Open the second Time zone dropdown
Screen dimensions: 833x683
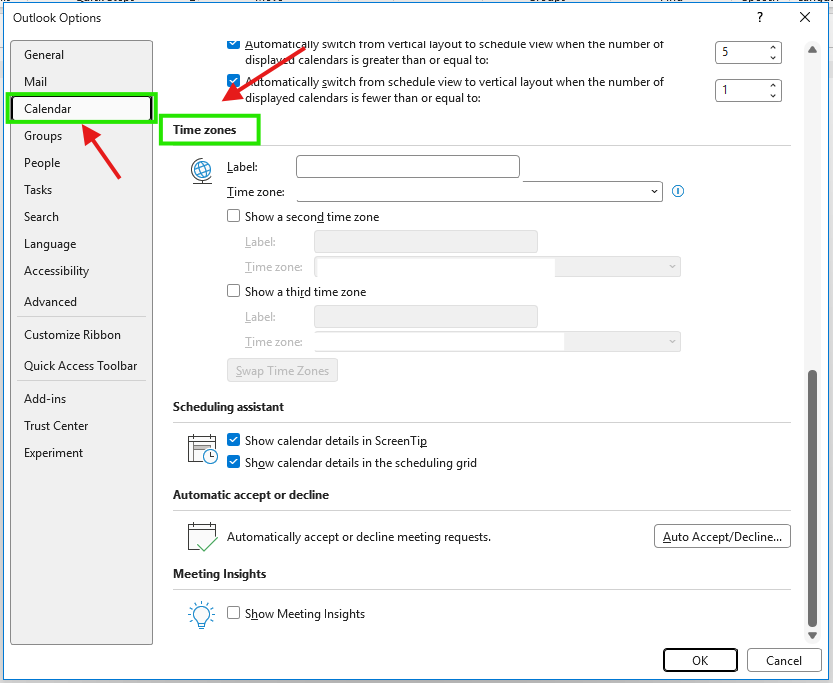coord(497,267)
